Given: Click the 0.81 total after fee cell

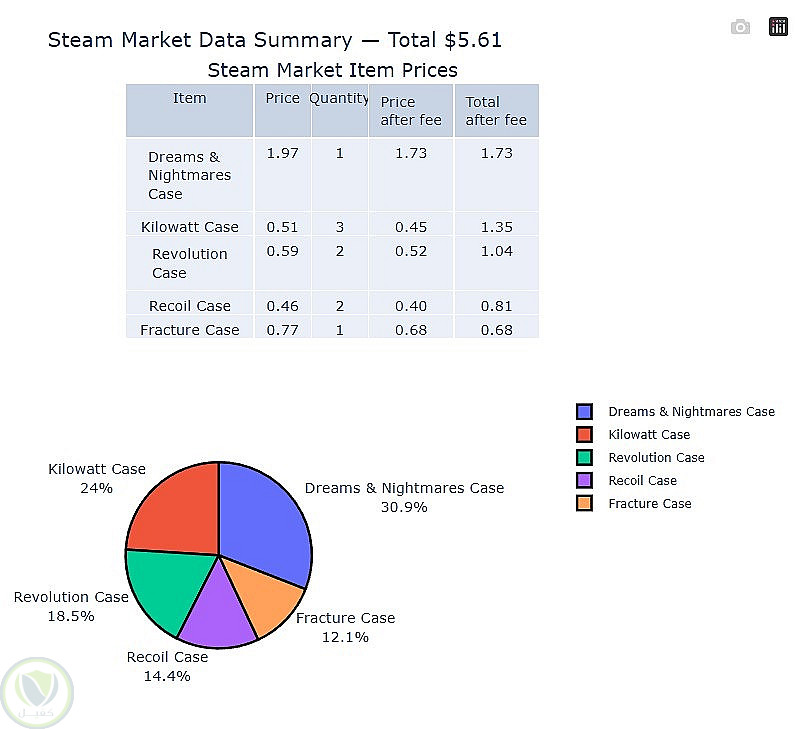Looking at the screenshot, I should point(496,304).
